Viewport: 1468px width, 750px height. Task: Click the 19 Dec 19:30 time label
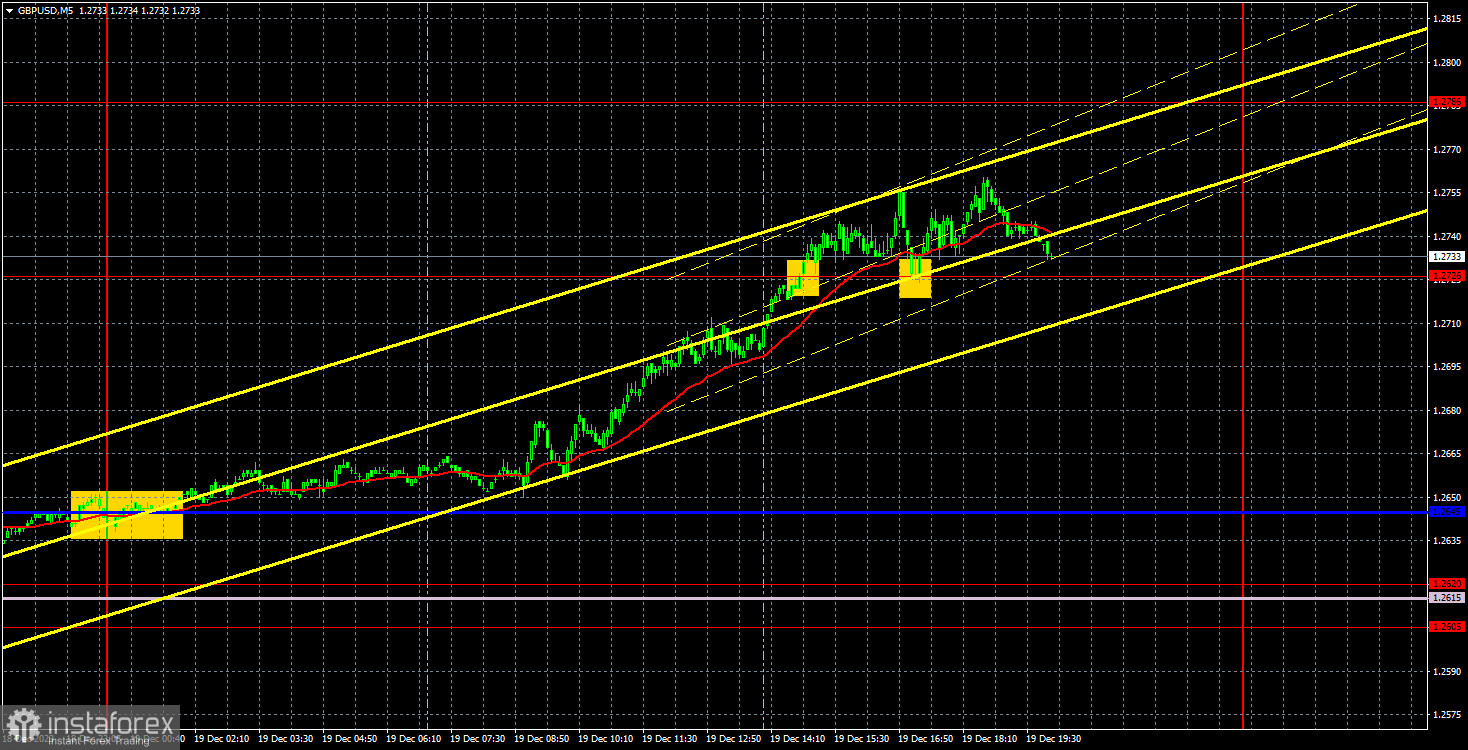1054,739
